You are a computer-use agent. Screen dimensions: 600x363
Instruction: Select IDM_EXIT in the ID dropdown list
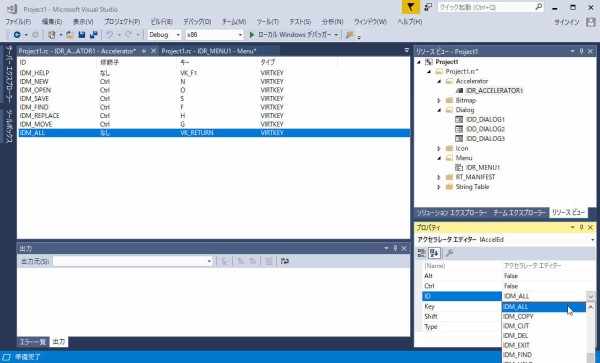[544, 345]
